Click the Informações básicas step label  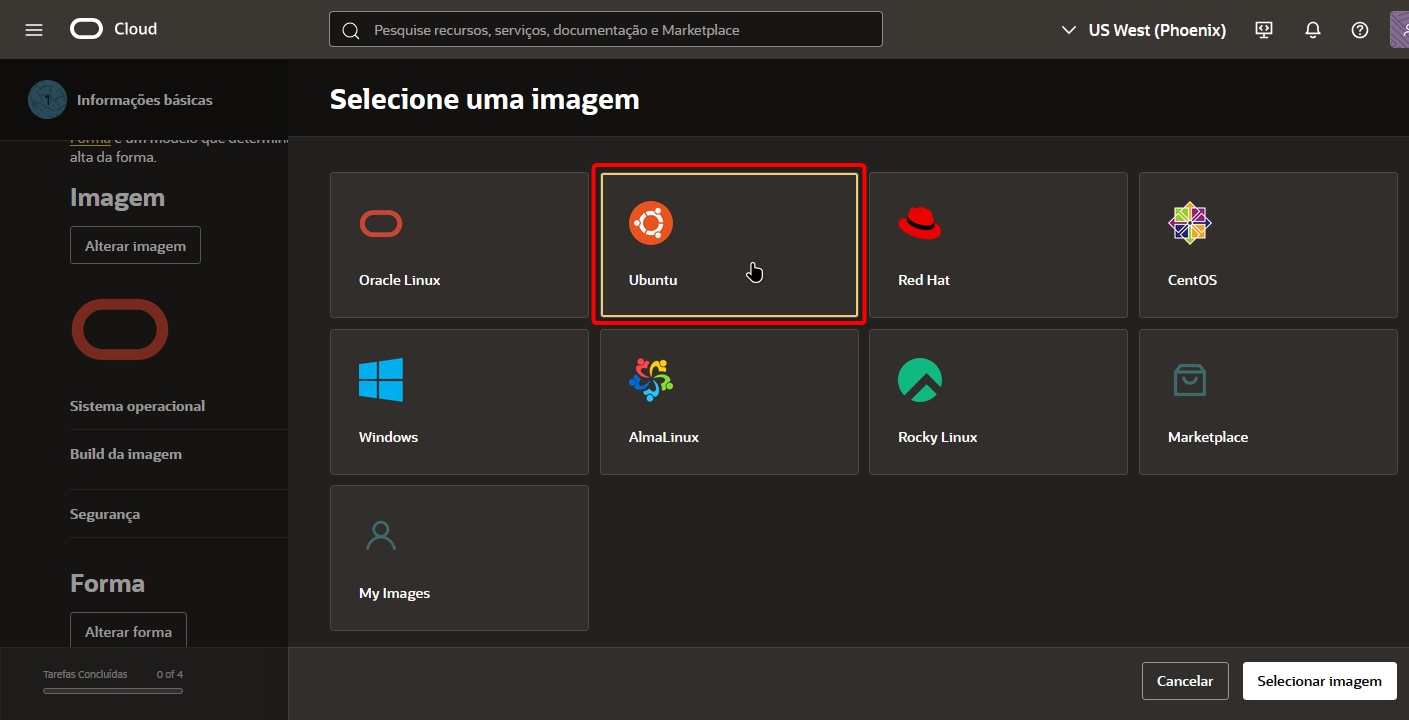point(145,100)
